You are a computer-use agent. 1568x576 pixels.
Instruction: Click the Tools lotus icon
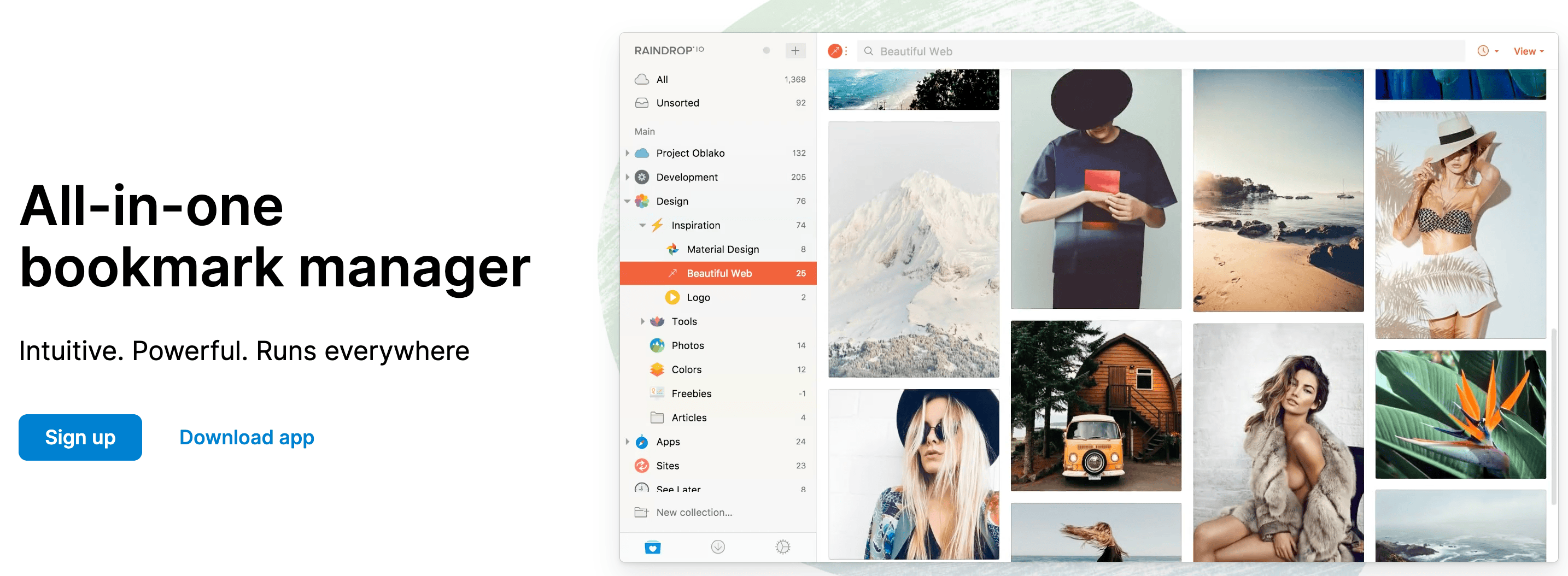(657, 321)
